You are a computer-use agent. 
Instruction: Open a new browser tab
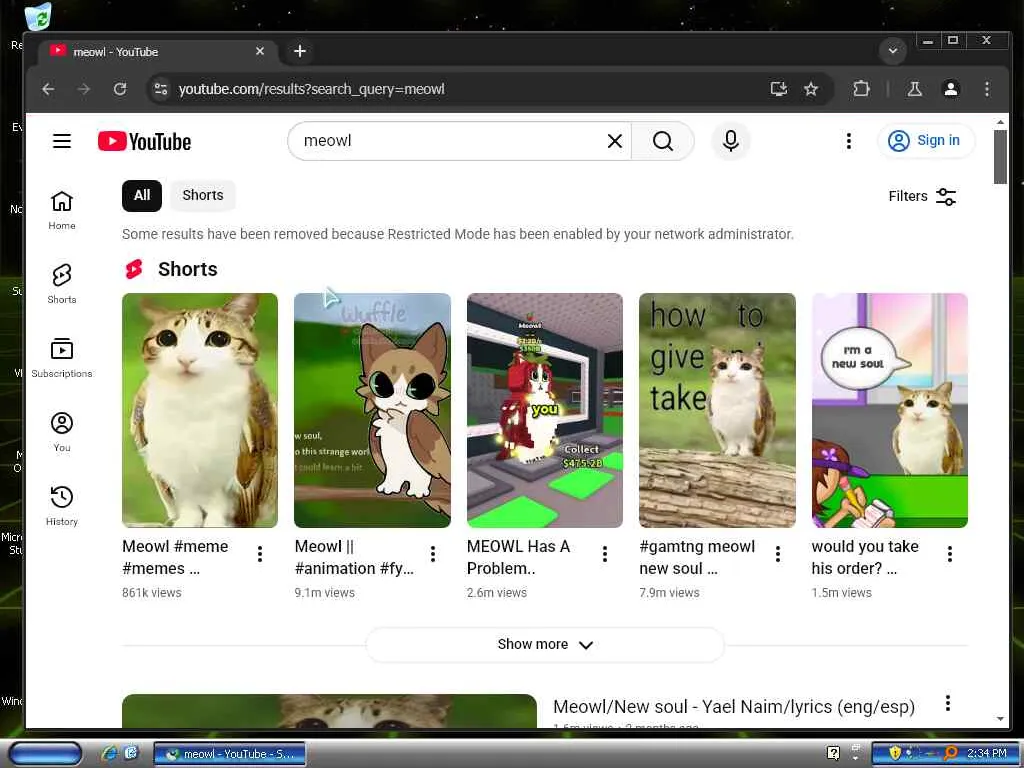click(300, 51)
